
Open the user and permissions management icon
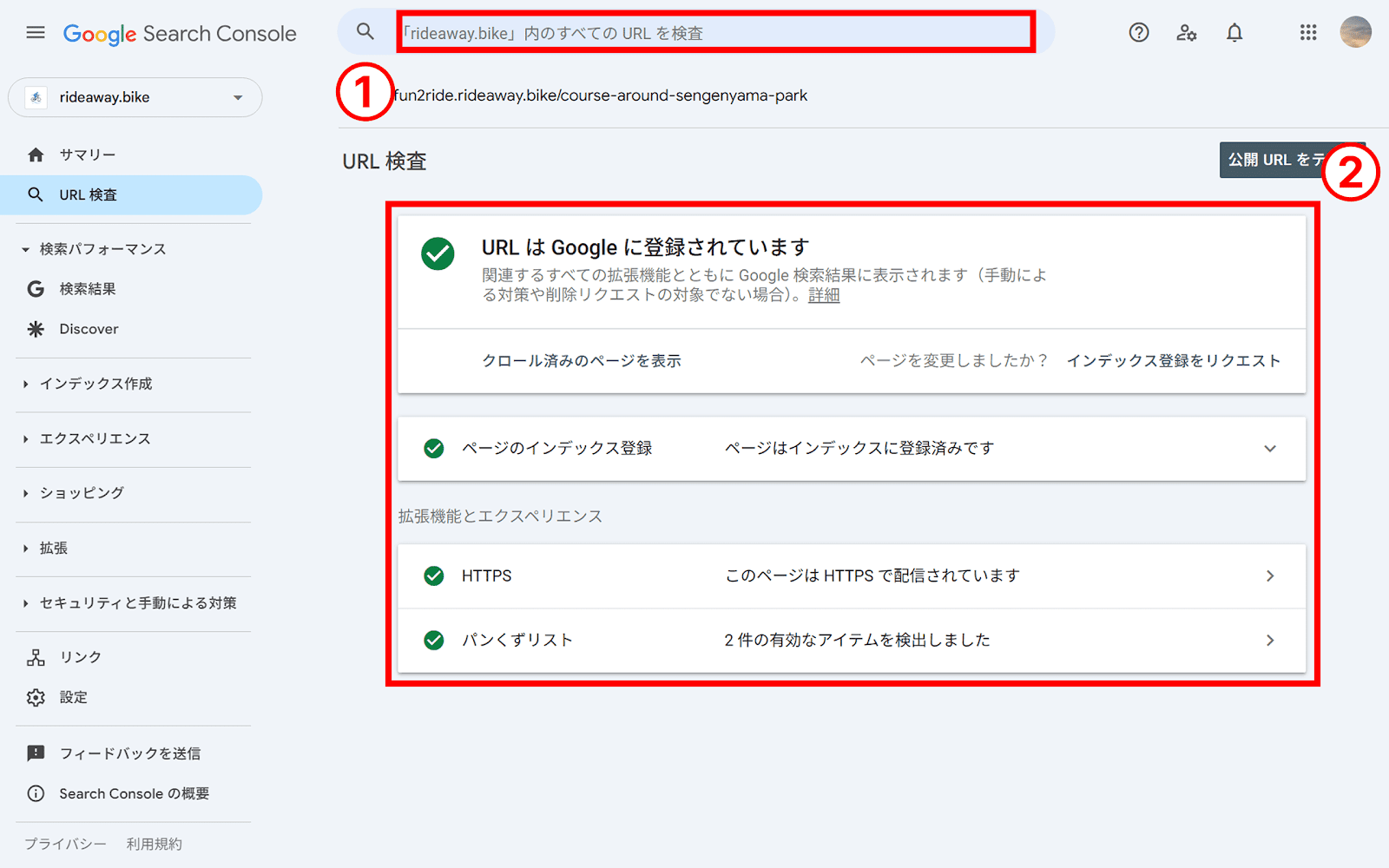(1187, 32)
